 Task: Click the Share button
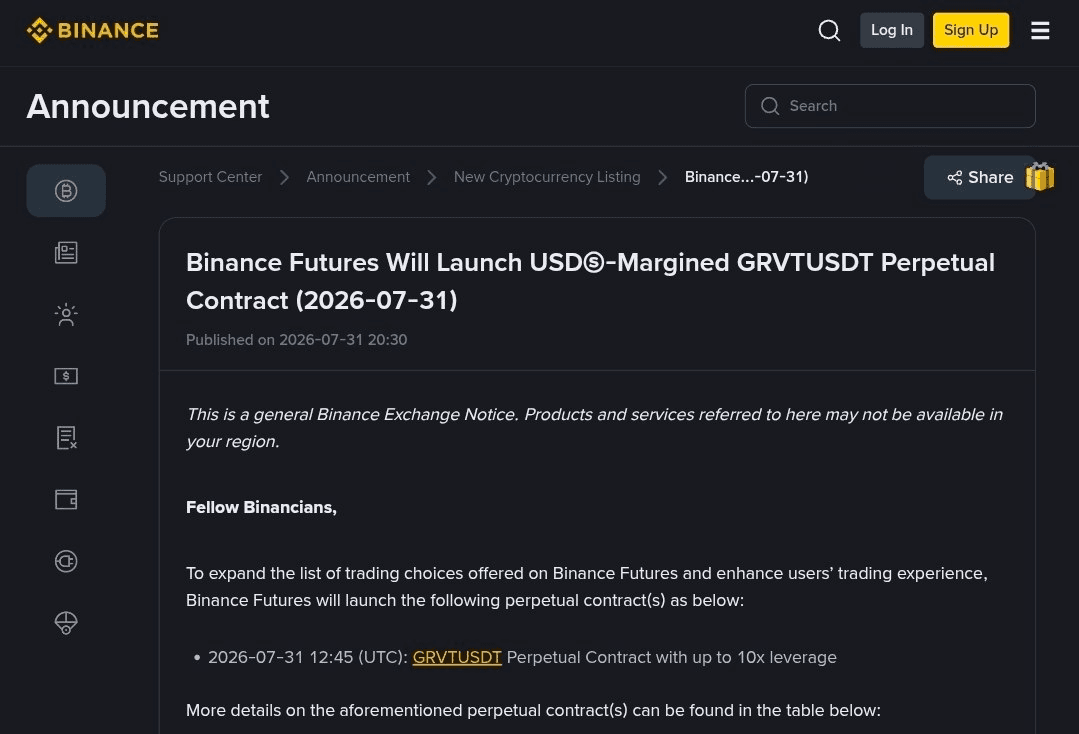(979, 177)
